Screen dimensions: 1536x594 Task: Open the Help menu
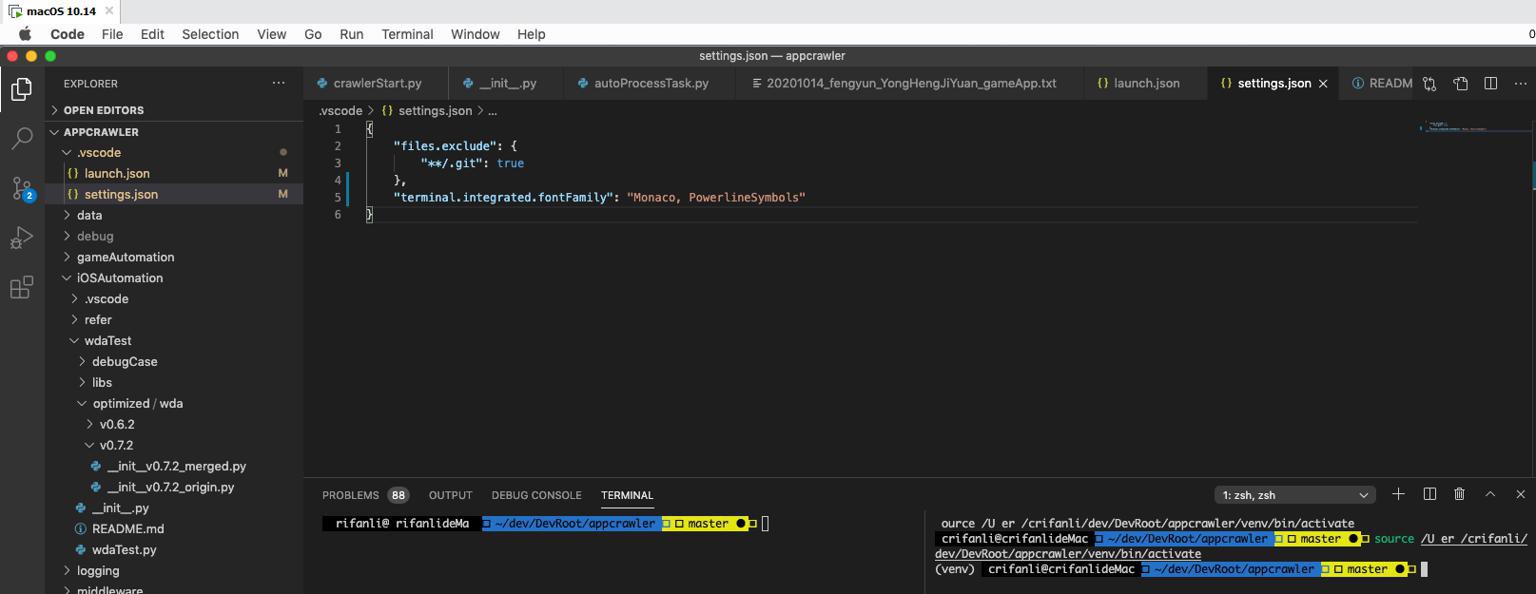(x=531, y=34)
